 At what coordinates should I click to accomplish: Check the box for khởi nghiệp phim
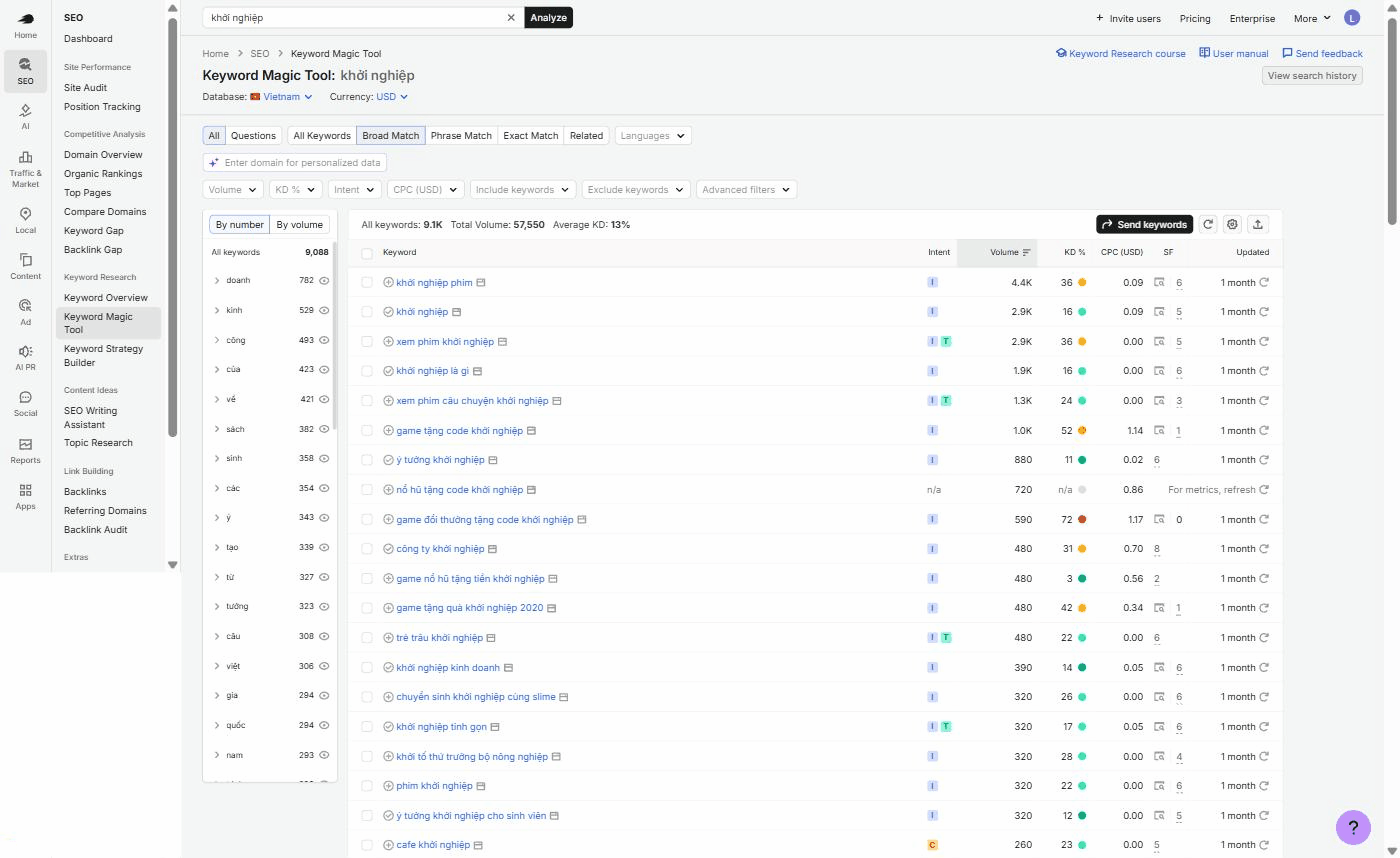pyautogui.click(x=367, y=283)
